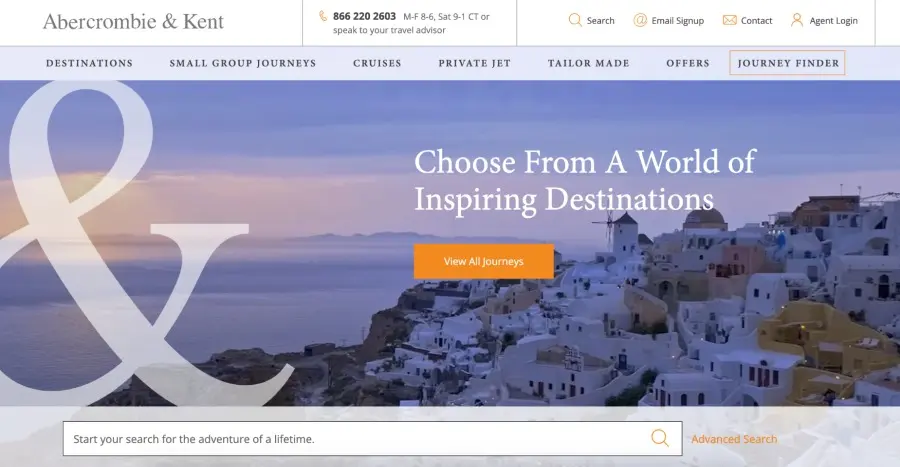Click the envelope Contact icon
This screenshot has height=467, width=900.
coord(730,21)
